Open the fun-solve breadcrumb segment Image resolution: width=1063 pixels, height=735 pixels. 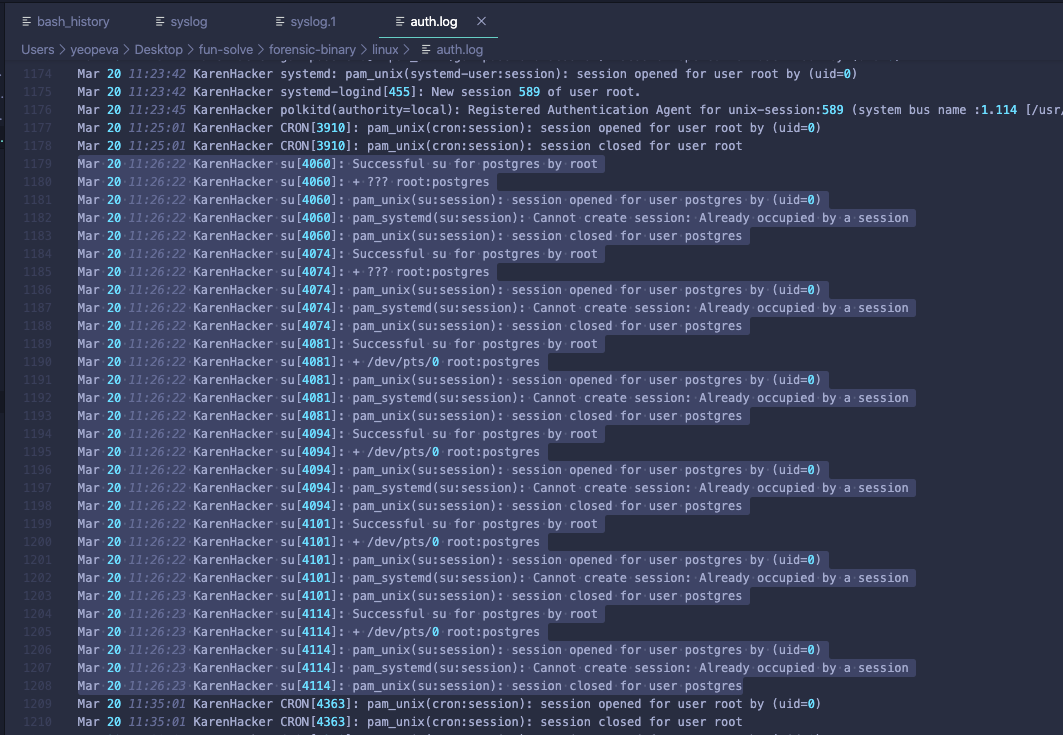click(226, 49)
